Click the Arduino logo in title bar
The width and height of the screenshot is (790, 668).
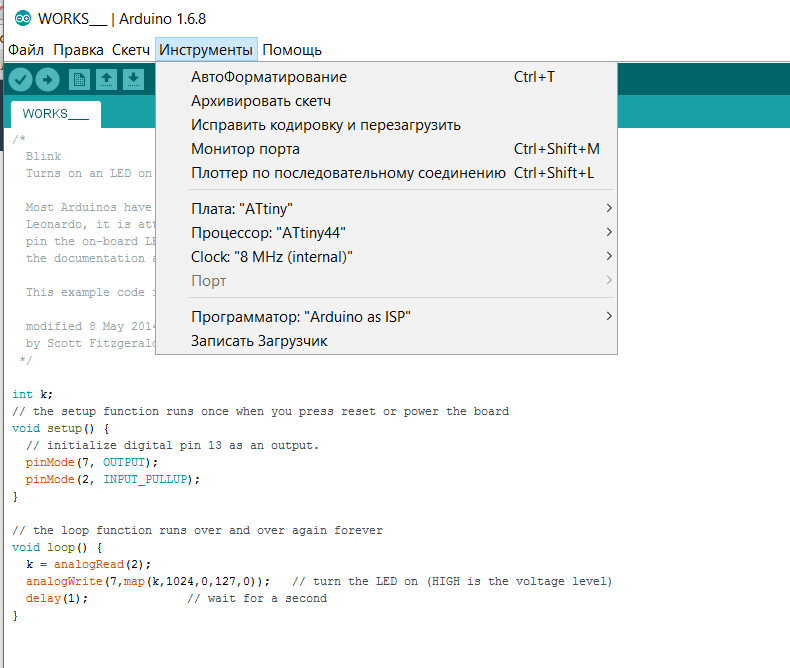point(23,19)
